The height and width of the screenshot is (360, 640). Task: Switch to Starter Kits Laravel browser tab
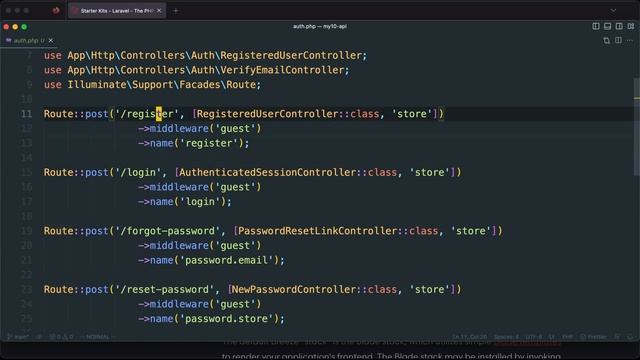pos(117,11)
